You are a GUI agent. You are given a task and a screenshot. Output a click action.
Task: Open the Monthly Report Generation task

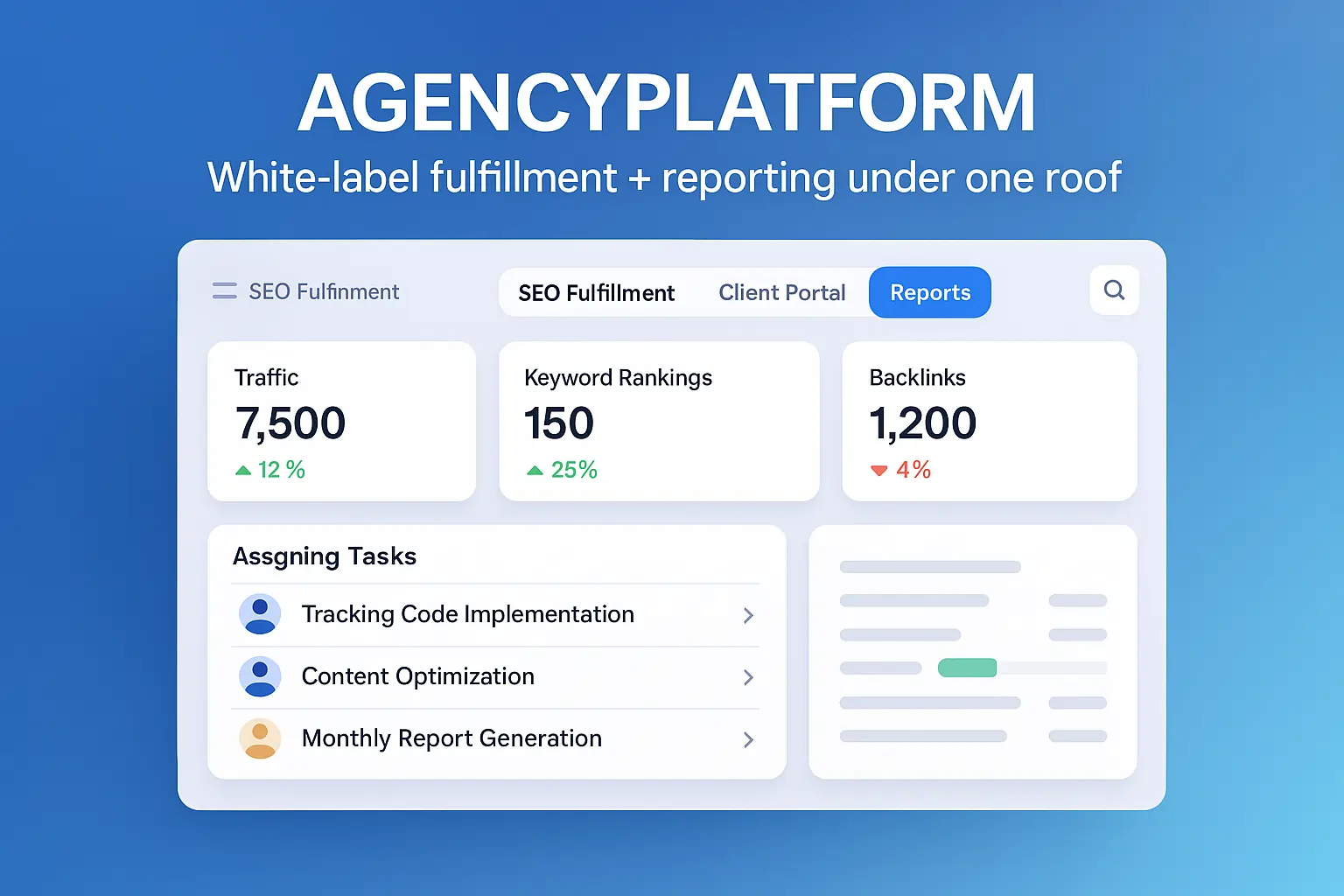click(x=451, y=738)
